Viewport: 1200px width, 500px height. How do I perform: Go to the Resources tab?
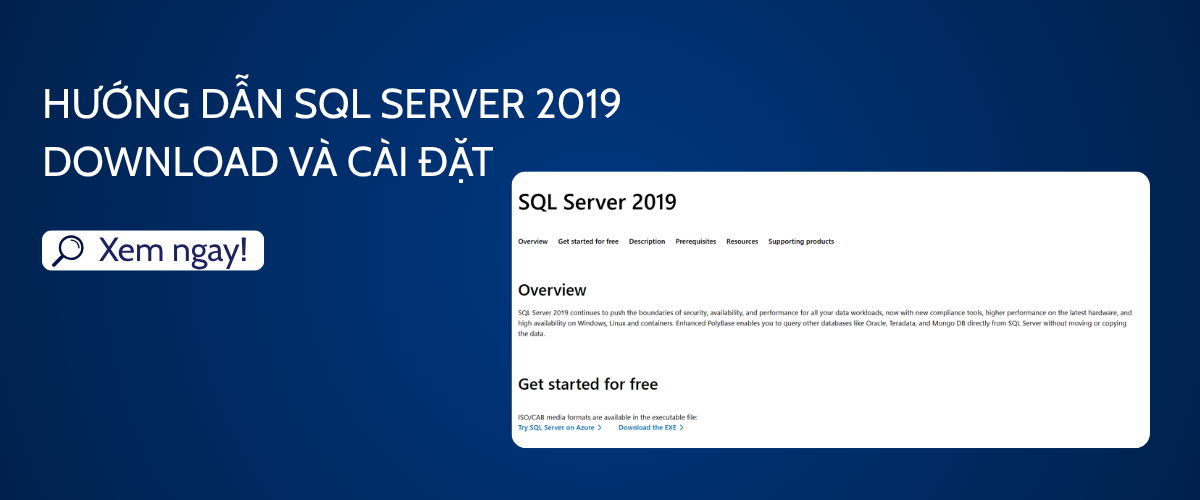tap(742, 241)
